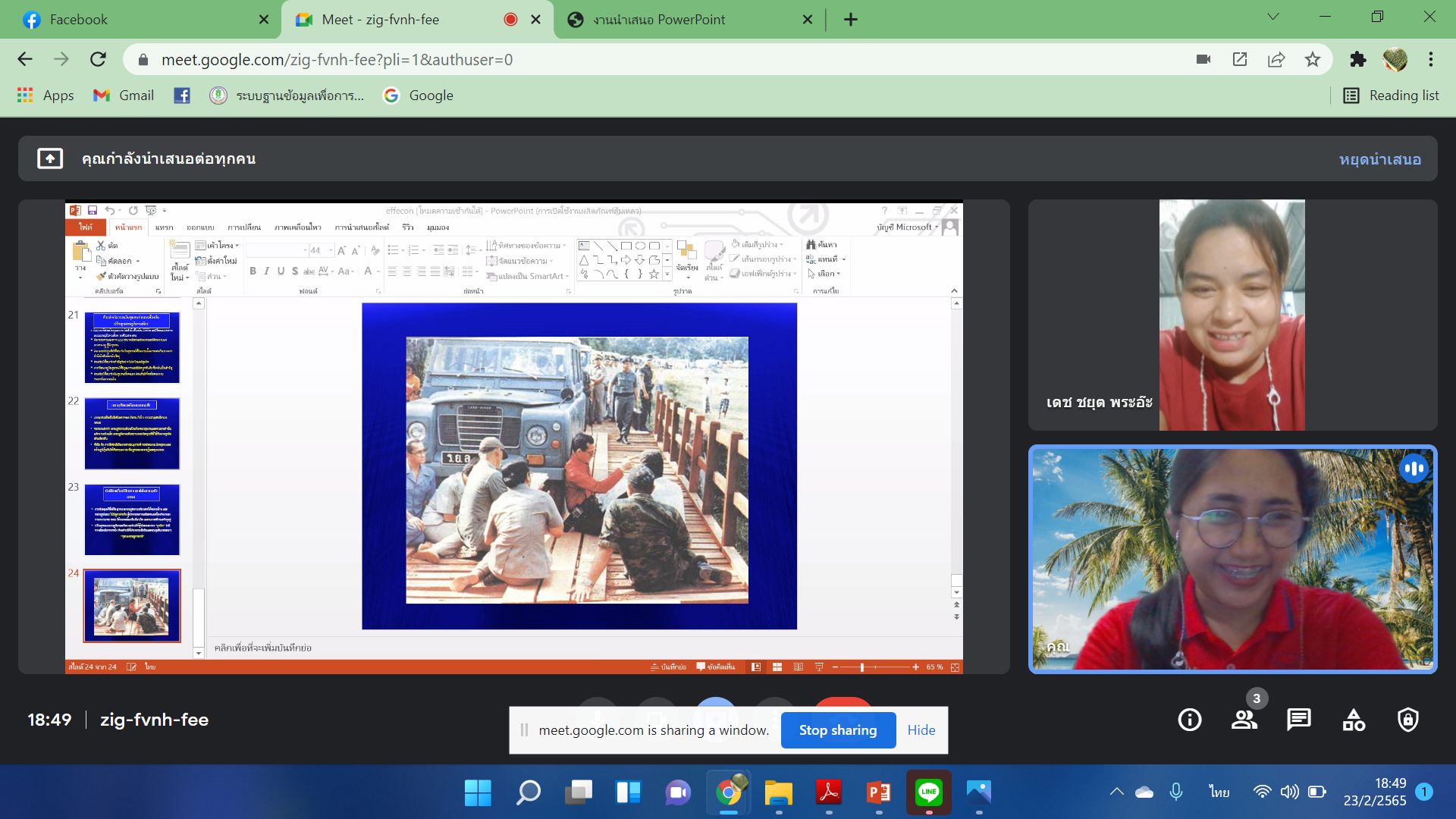
Task: Click the camera indicator in address bar
Action: [1203, 59]
